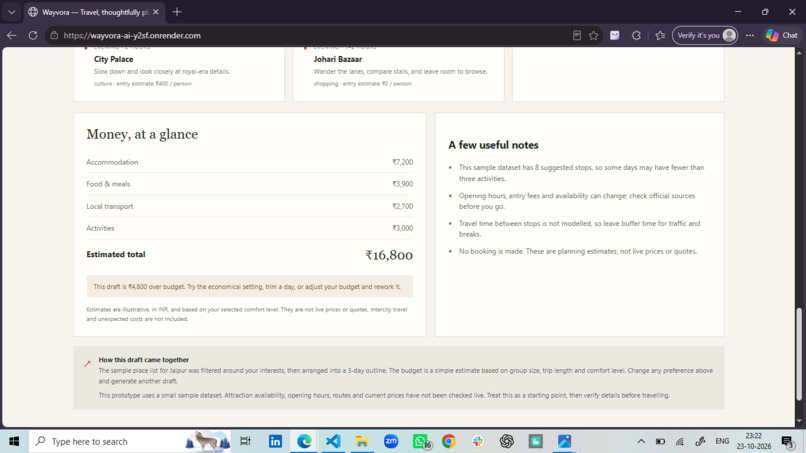
Task: Click the scrollbar down arrow
Action: [799, 421]
